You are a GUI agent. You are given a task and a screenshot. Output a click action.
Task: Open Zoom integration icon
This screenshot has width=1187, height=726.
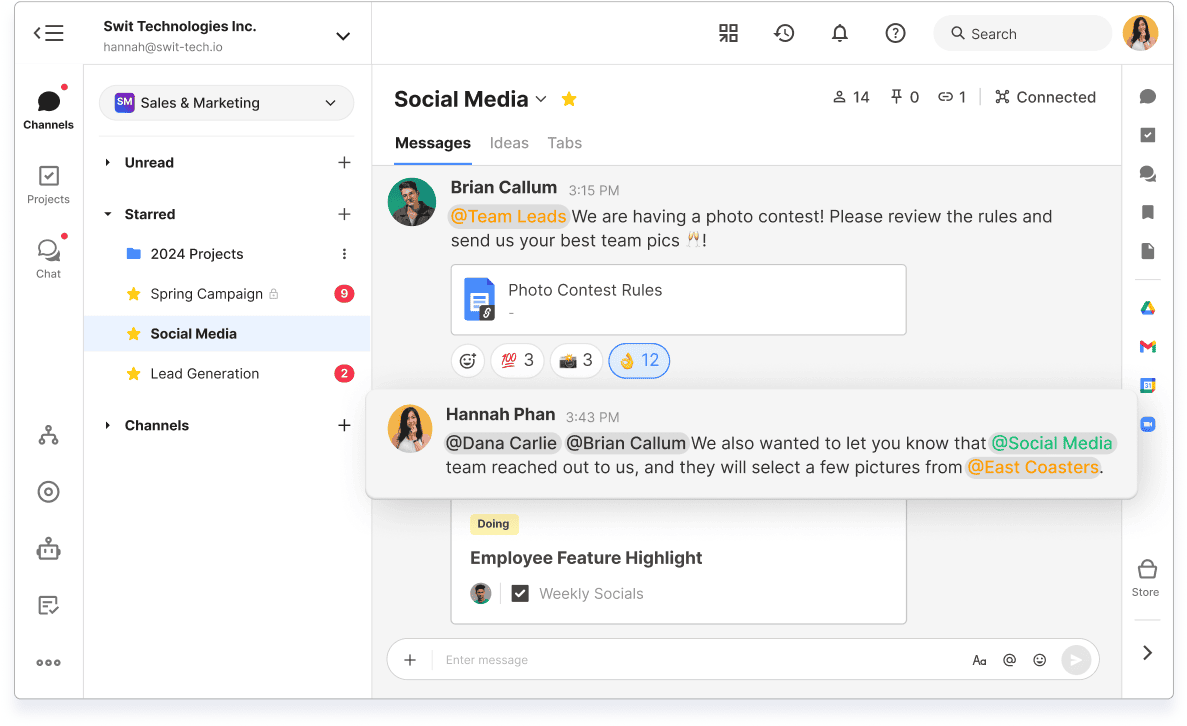(x=1147, y=424)
